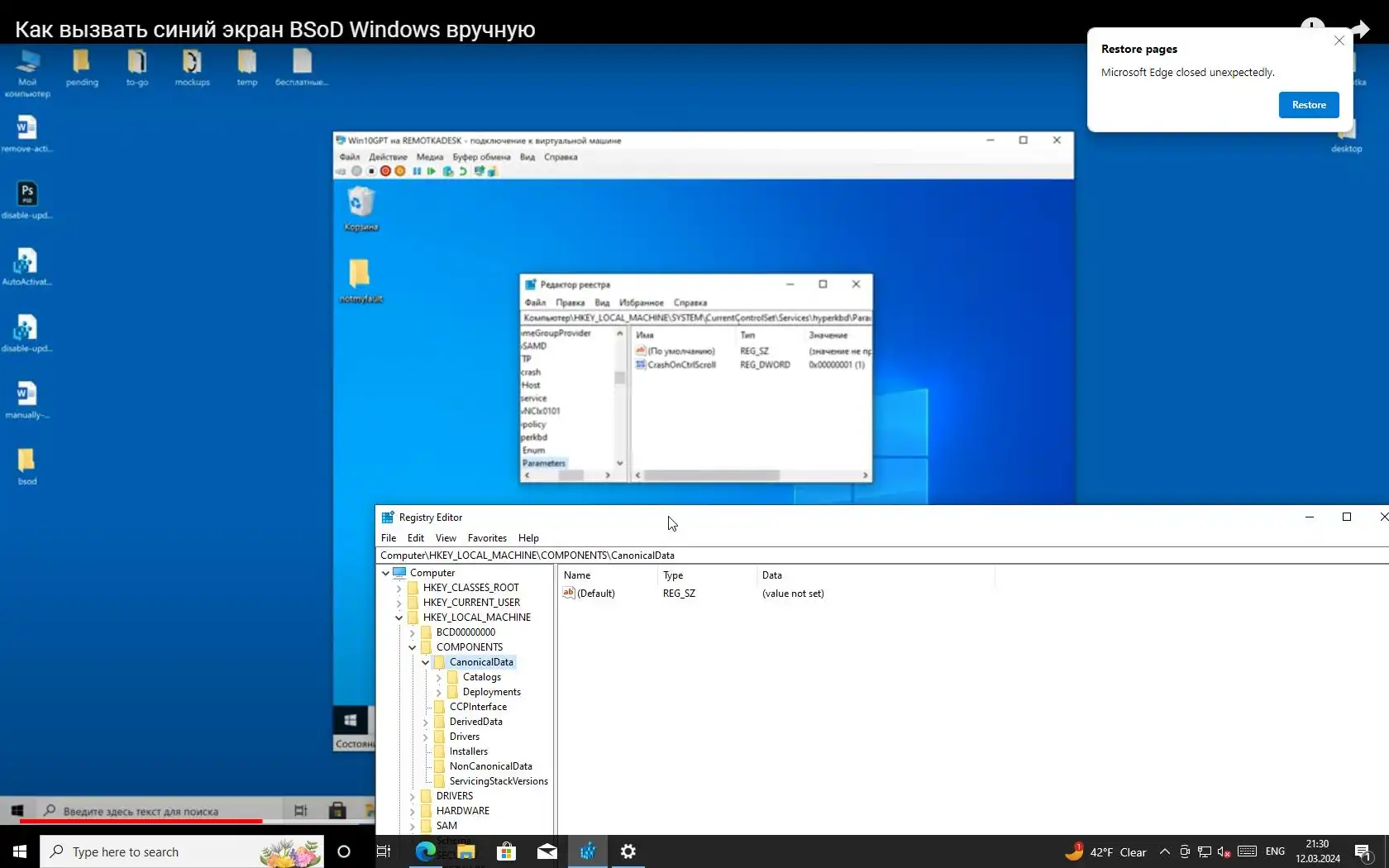Show hidden system tray icons
Screen dimensions: 1389x868
pyautogui.click(x=1164, y=852)
